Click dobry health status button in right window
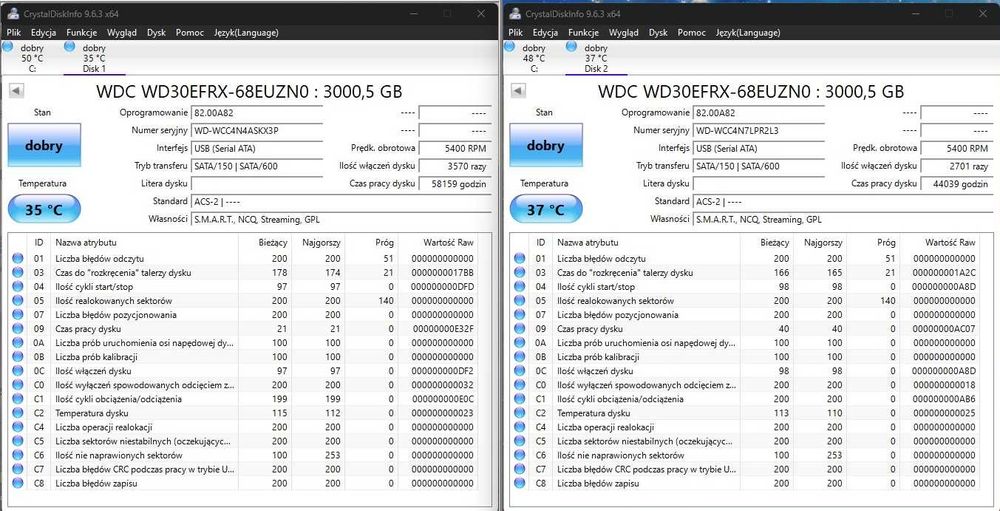Viewport: 1000px width, 511px height. tap(546, 145)
